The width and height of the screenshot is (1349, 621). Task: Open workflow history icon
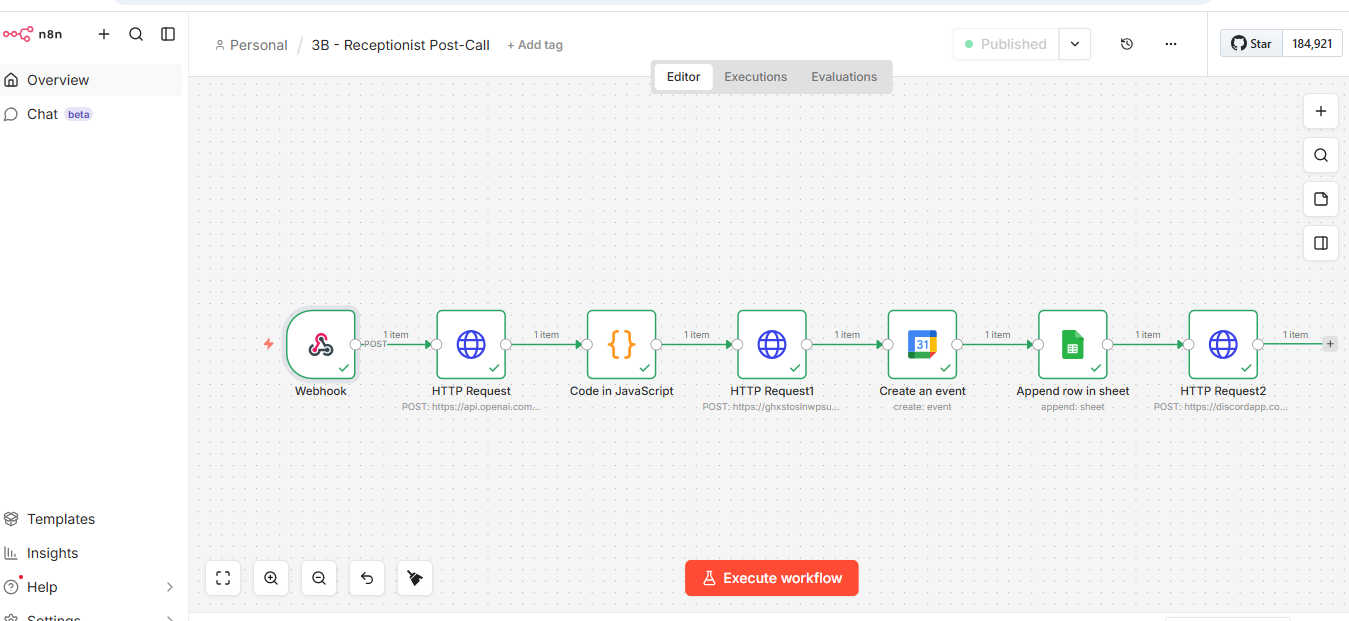point(1127,44)
